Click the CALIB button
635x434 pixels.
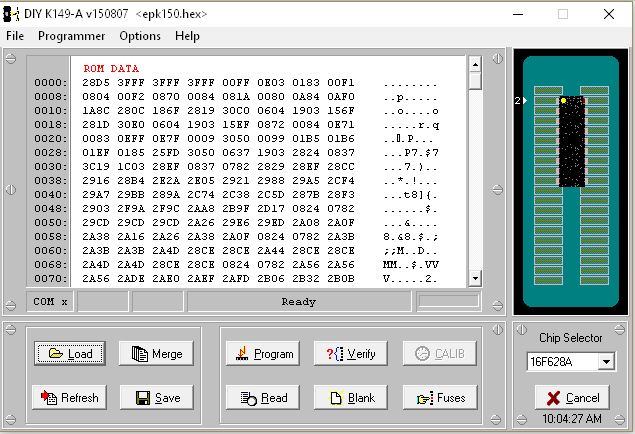point(440,353)
